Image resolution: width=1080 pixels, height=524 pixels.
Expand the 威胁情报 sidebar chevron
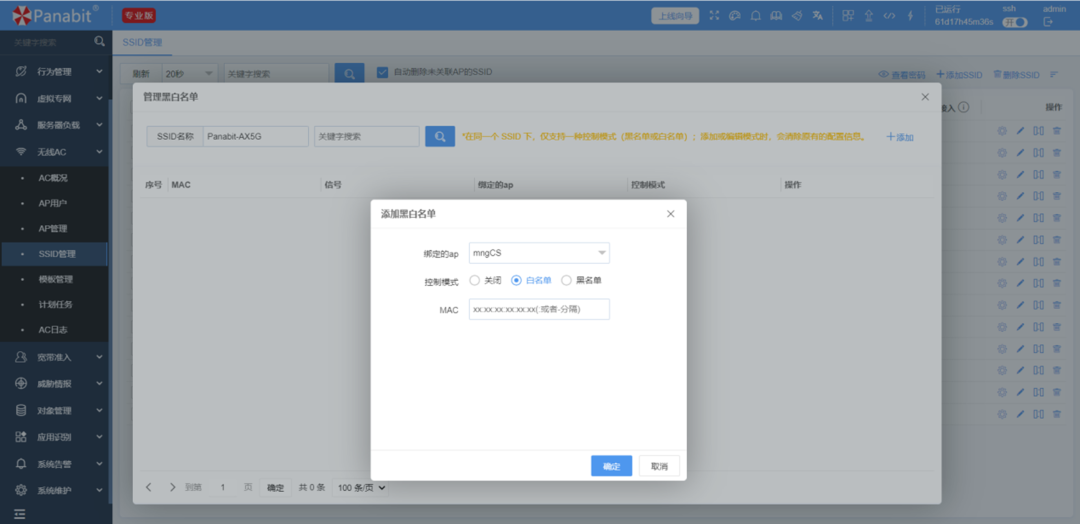(x=100, y=384)
